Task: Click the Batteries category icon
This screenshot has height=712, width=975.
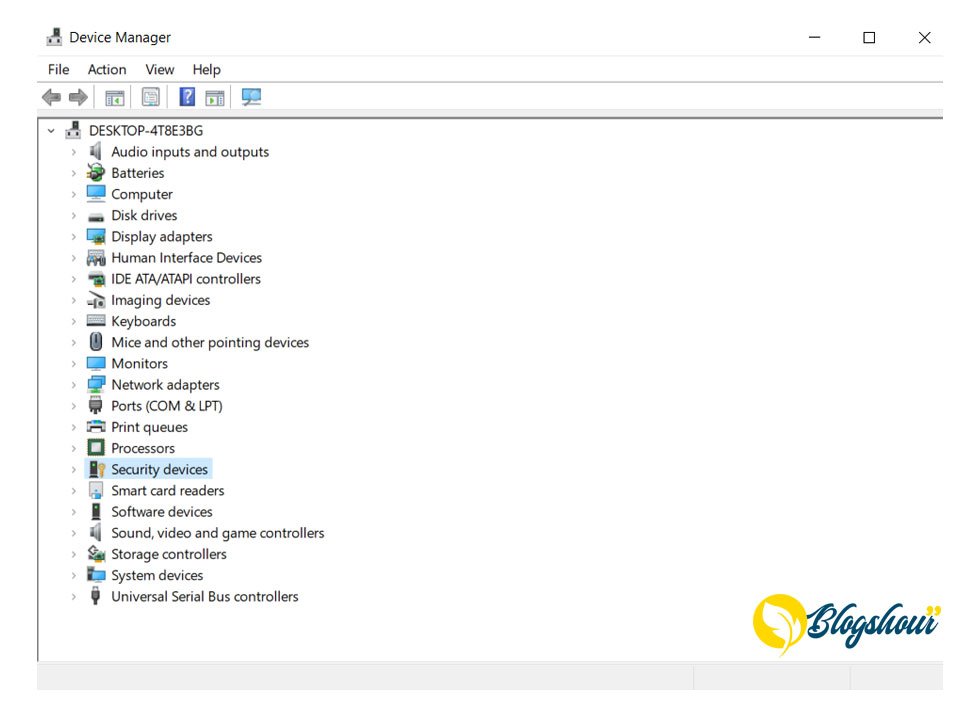Action: coord(96,172)
